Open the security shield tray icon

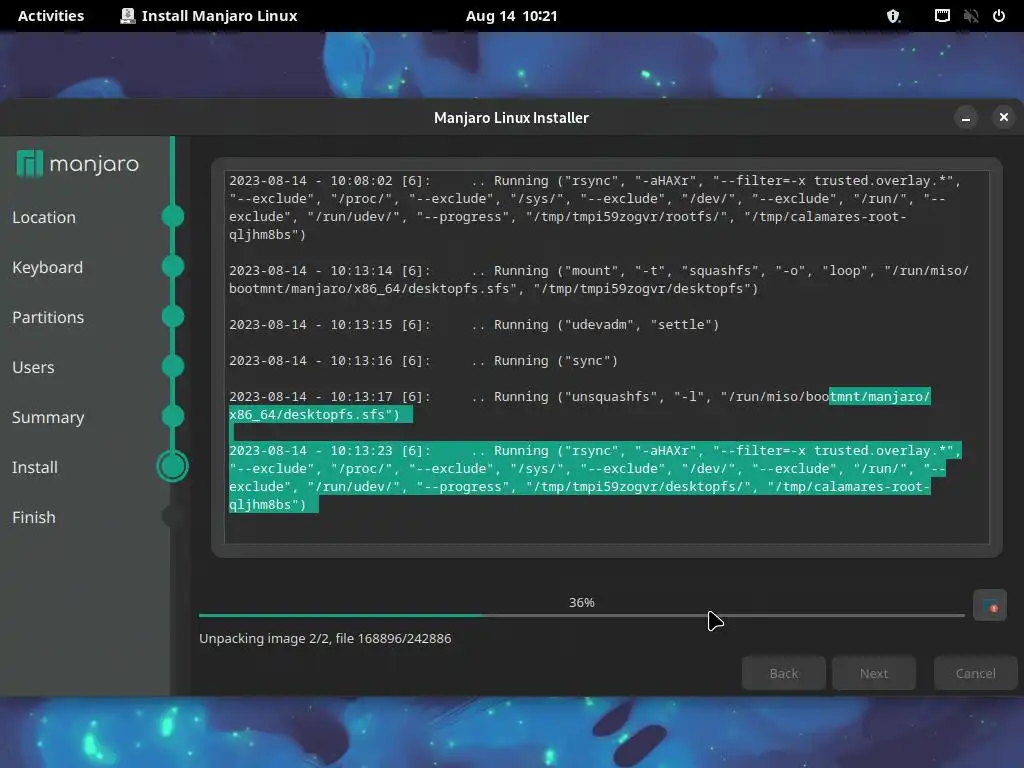point(893,16)
